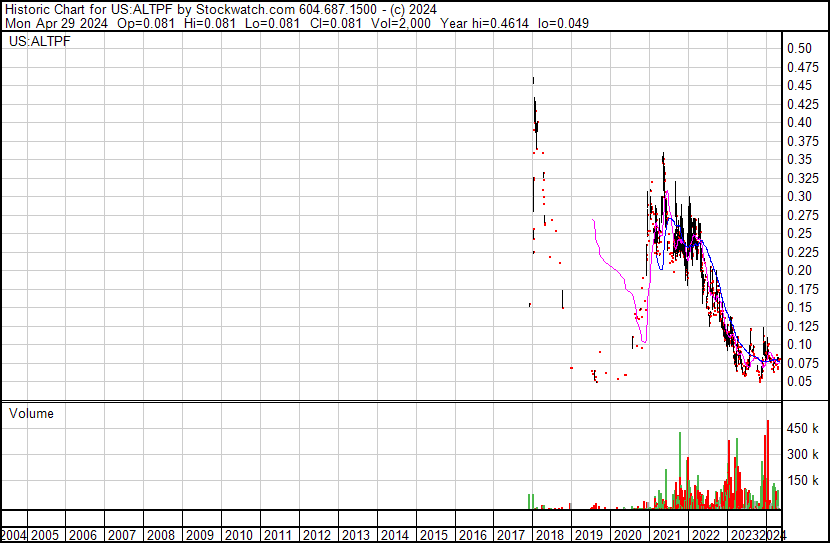Click the Year hi=0.4614 value in header
The height and width of the screenshot is (543, 830).
pos(484,23)
